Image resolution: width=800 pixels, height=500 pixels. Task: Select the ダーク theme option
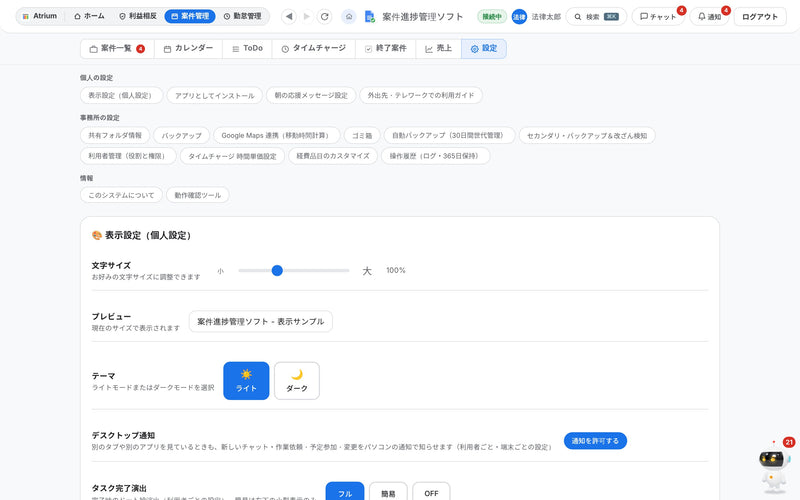[297, 381]
